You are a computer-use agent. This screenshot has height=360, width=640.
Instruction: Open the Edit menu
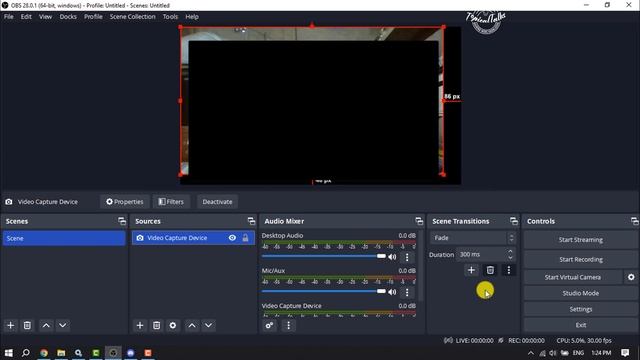(26, 17)
